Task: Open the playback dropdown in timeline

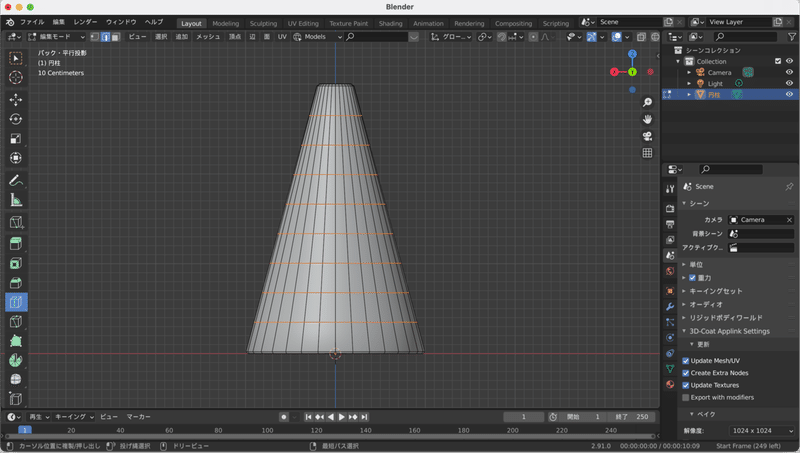Action: (x=38, y=417)
